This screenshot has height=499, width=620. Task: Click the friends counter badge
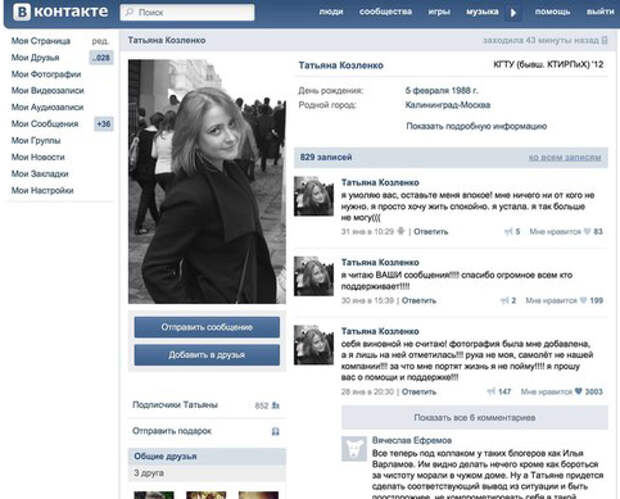(101, 58)
